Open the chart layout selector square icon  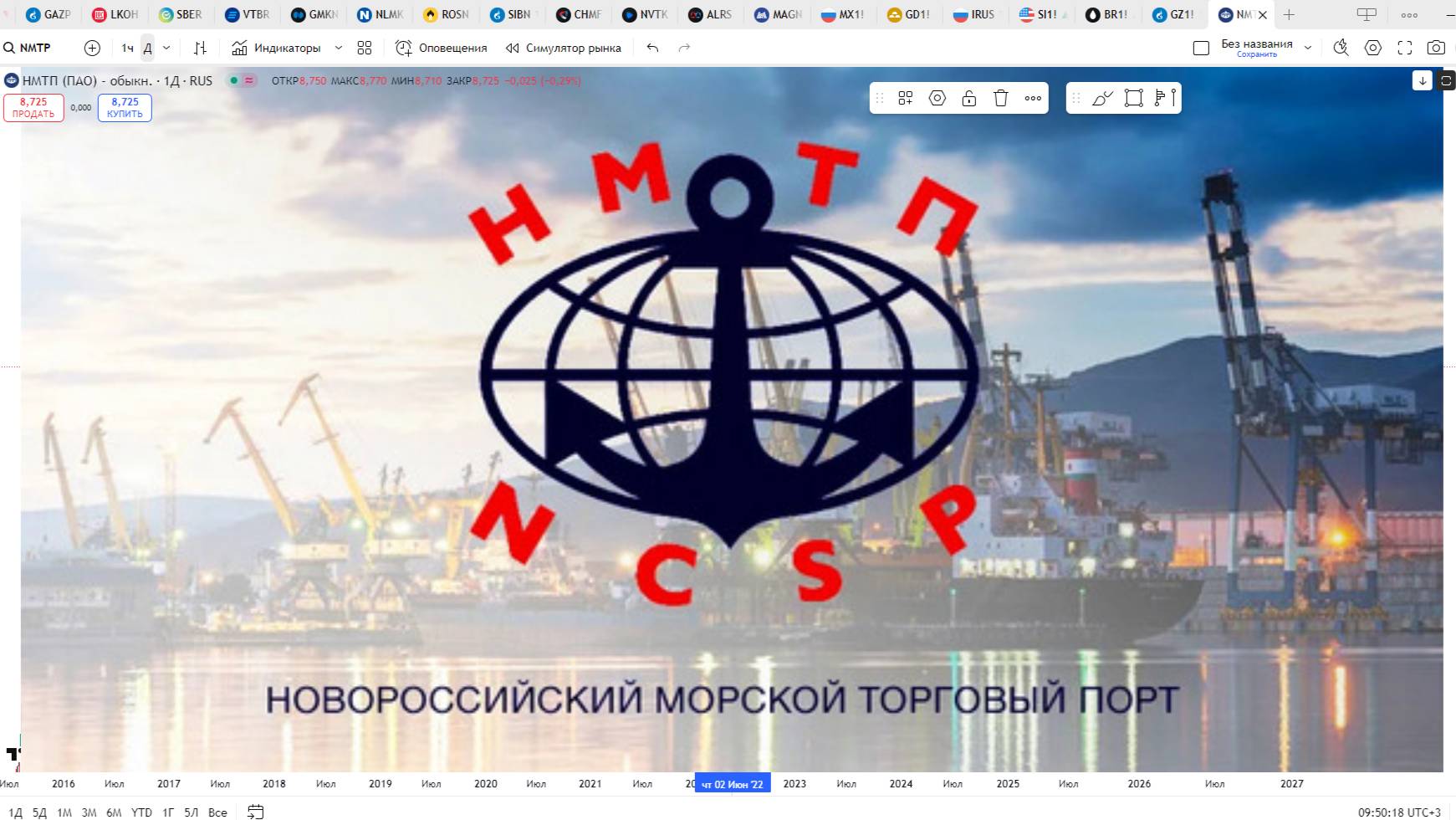pos(1201,48)
